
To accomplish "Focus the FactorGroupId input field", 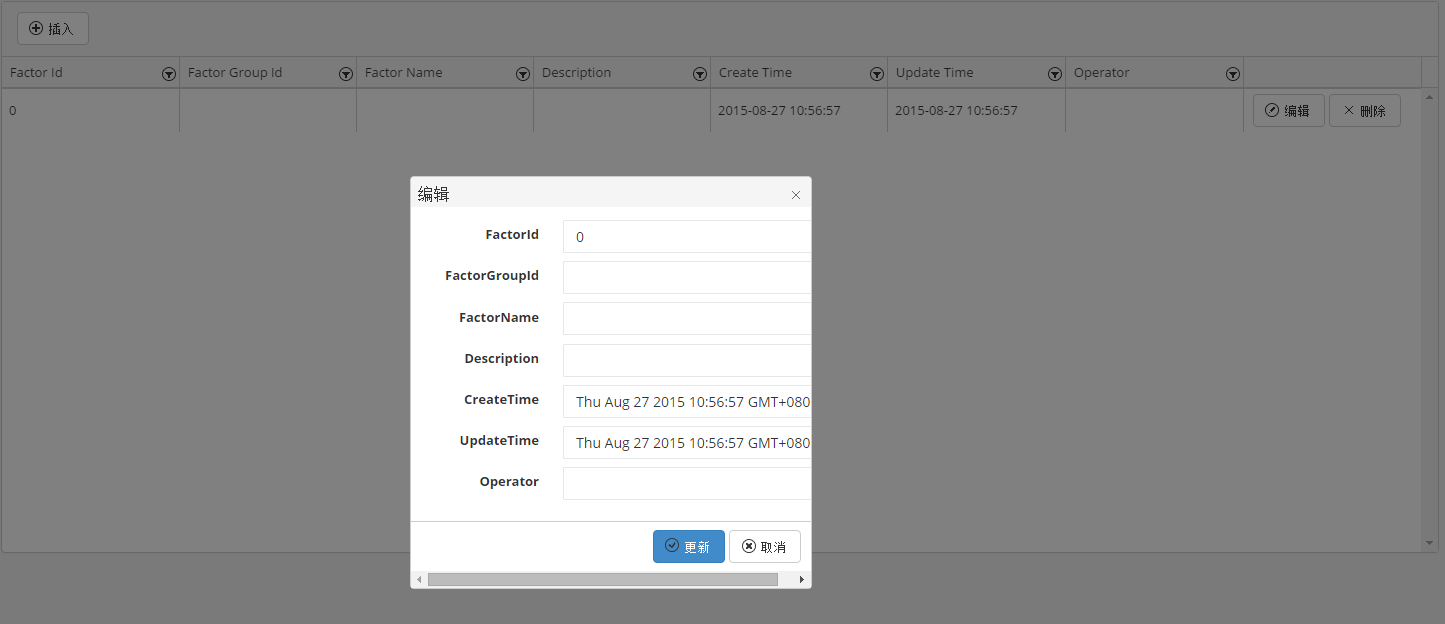I will (x=687, y=278).
